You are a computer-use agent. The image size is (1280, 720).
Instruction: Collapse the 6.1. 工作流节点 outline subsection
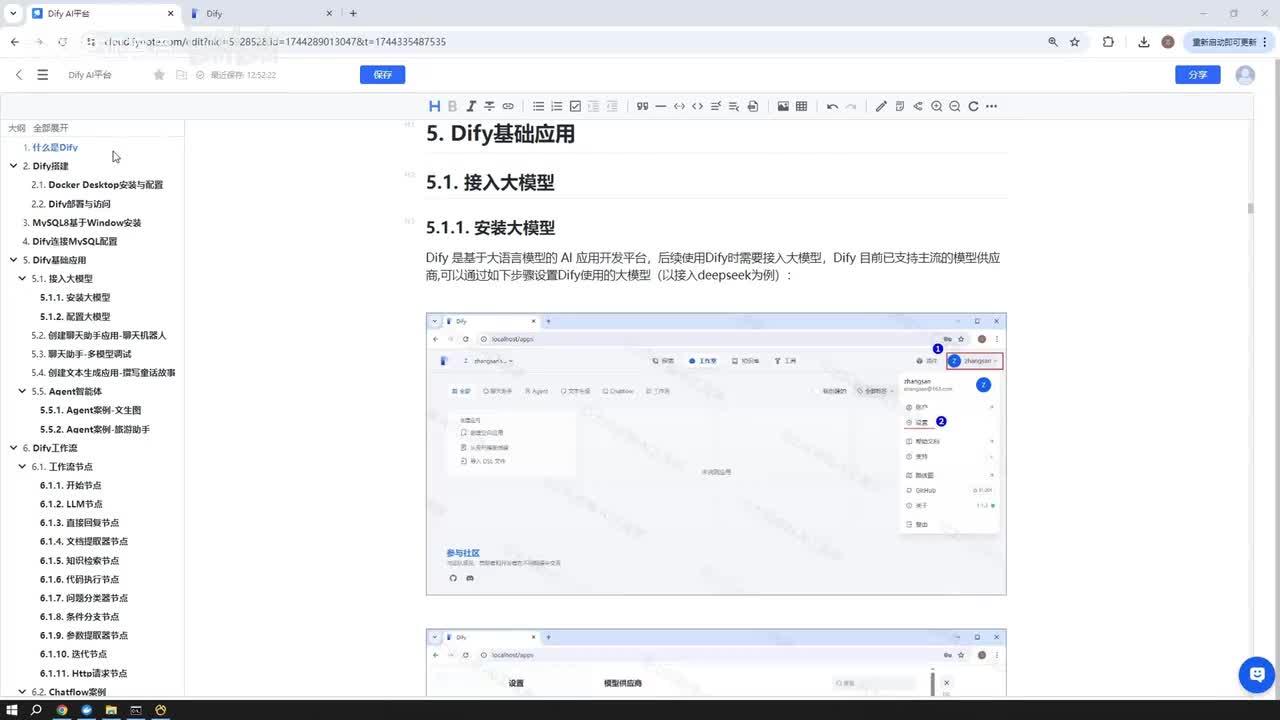tap(22, 467)
